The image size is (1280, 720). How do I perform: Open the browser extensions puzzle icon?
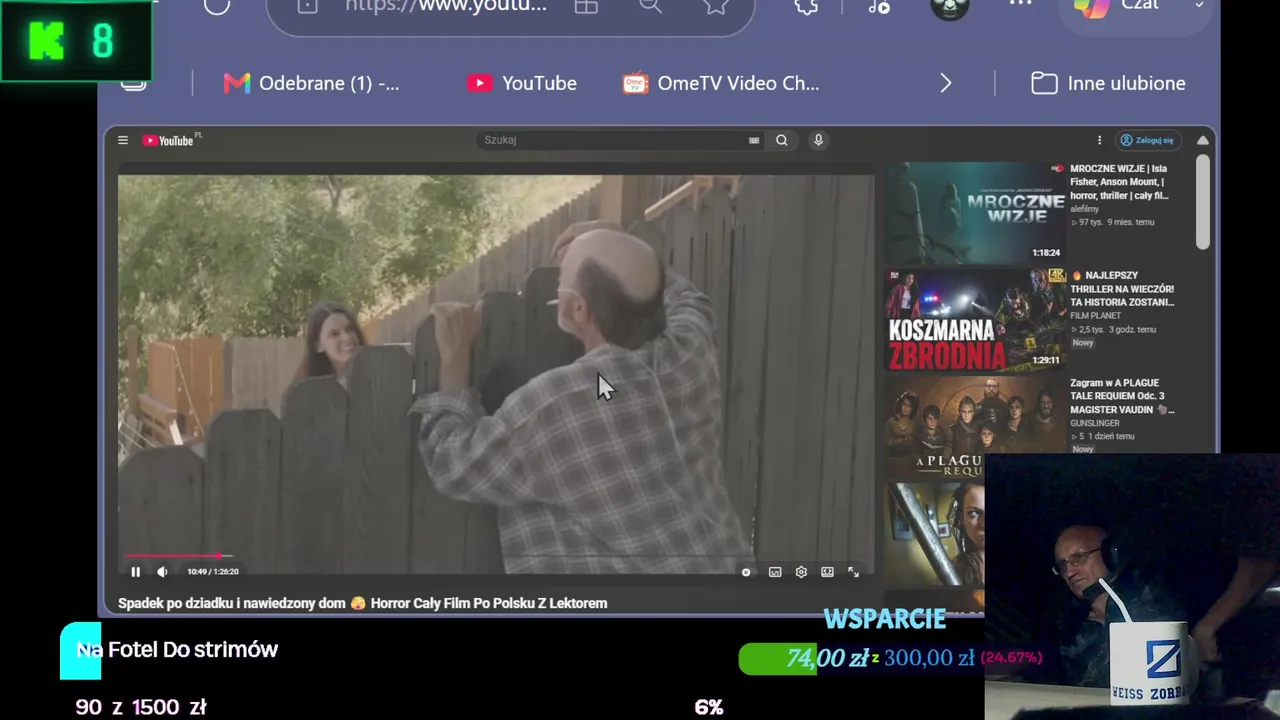[x=806, y=6]
